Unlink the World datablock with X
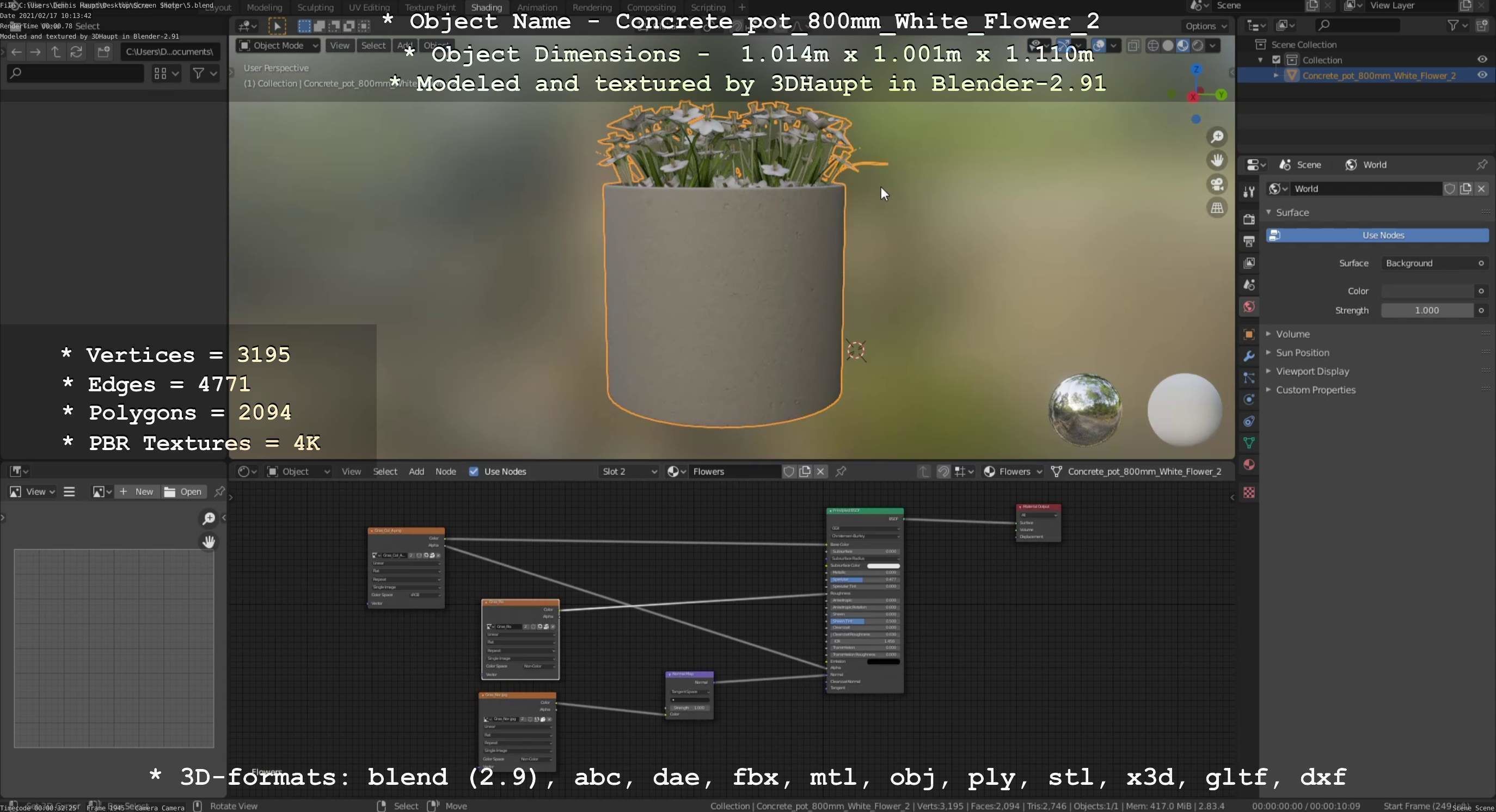The image size is (1496, 812). [1481, 189]
